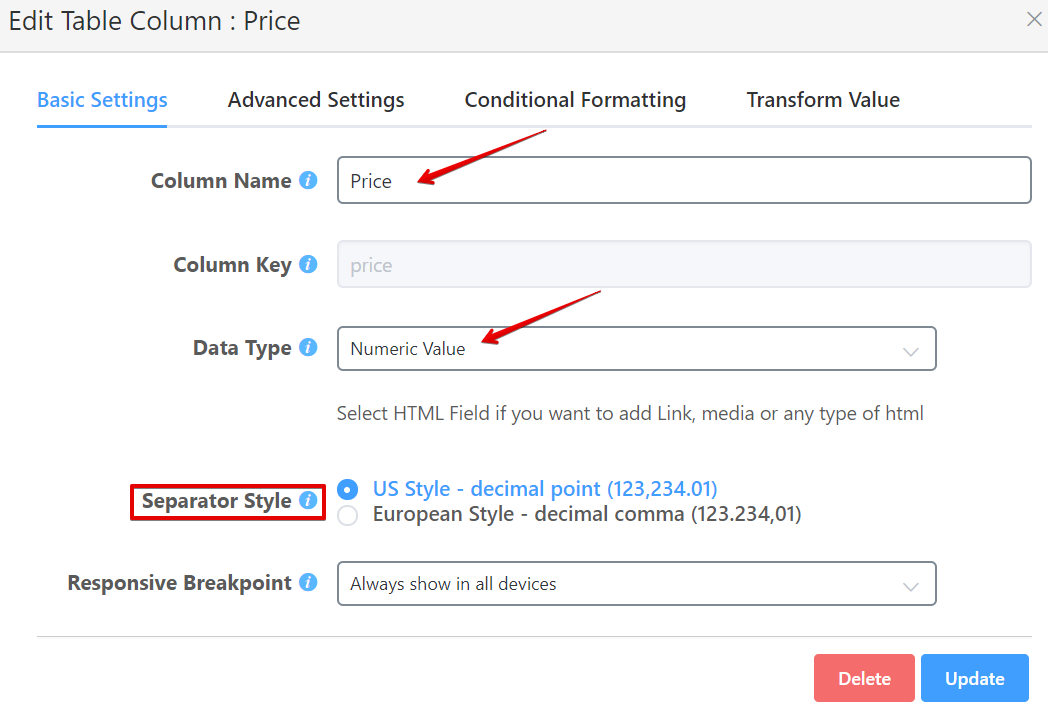Click chevron on Always show in all devices

[910, 586]
